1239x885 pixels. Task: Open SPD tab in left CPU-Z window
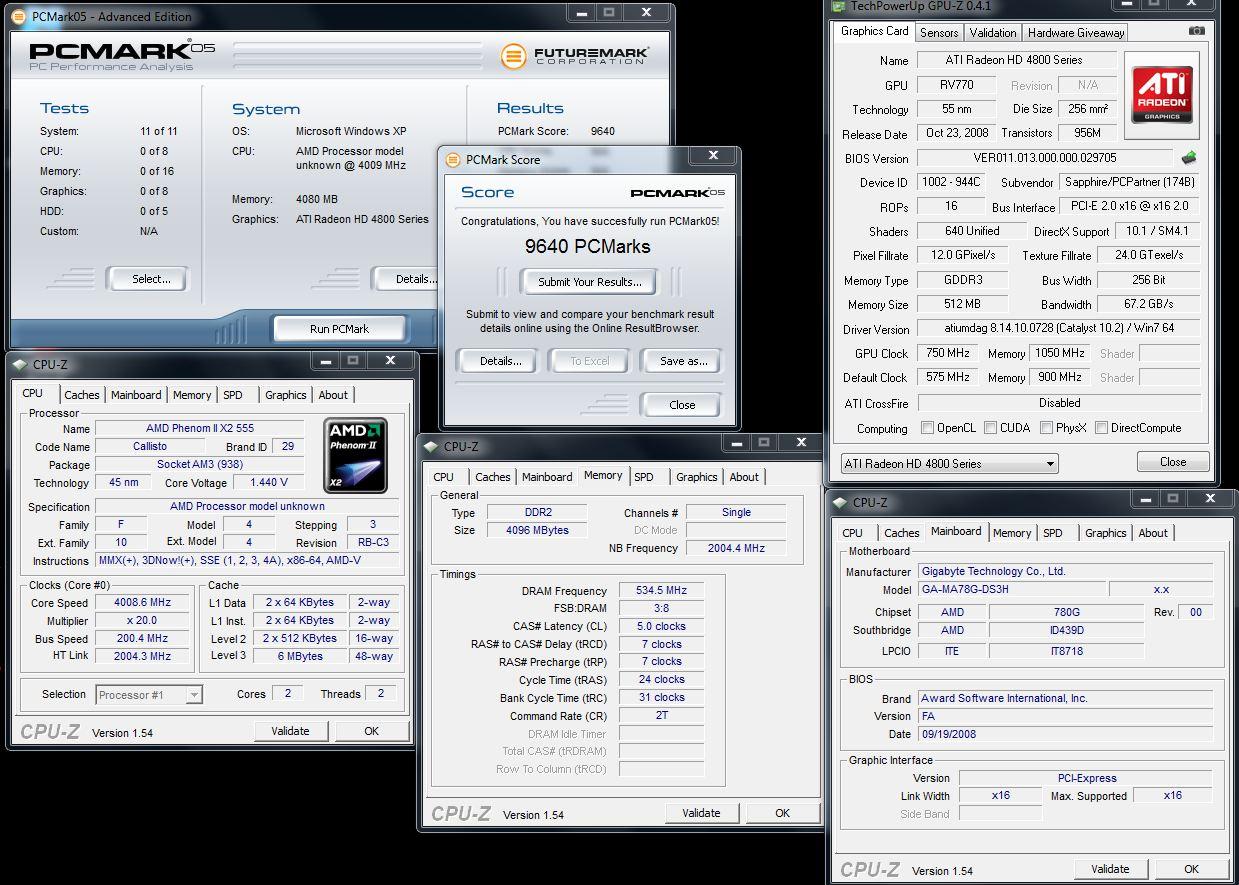pos(233,395)
